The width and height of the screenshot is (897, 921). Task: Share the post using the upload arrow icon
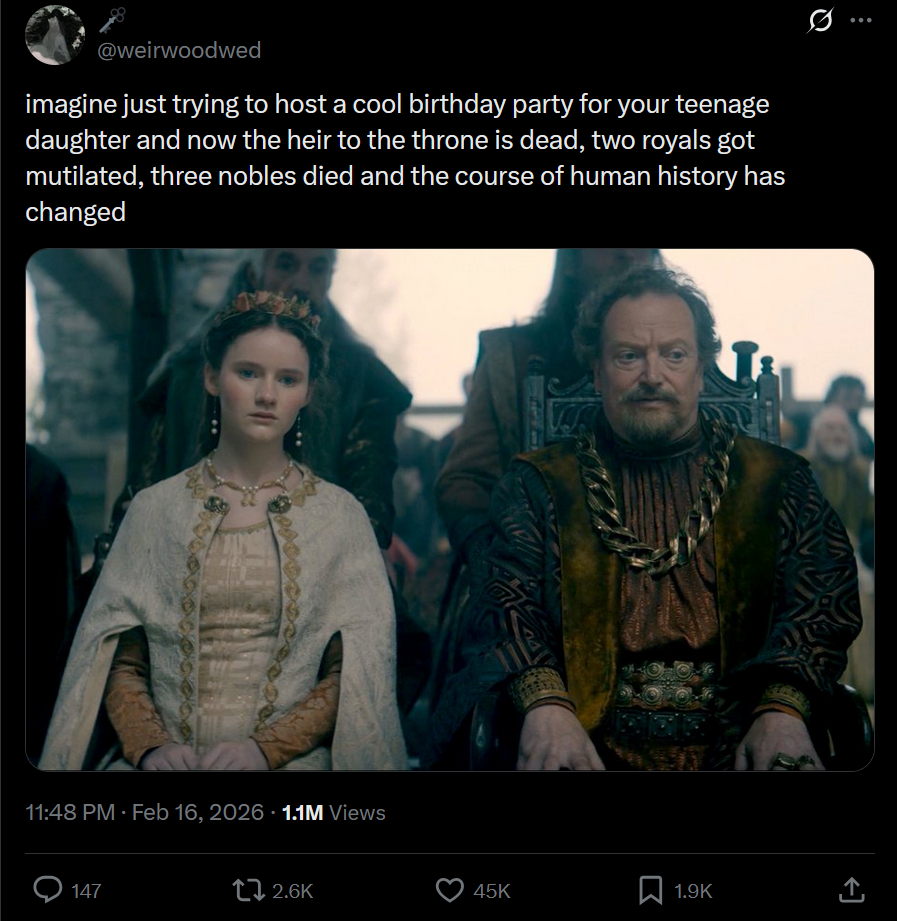pos(850,889)
